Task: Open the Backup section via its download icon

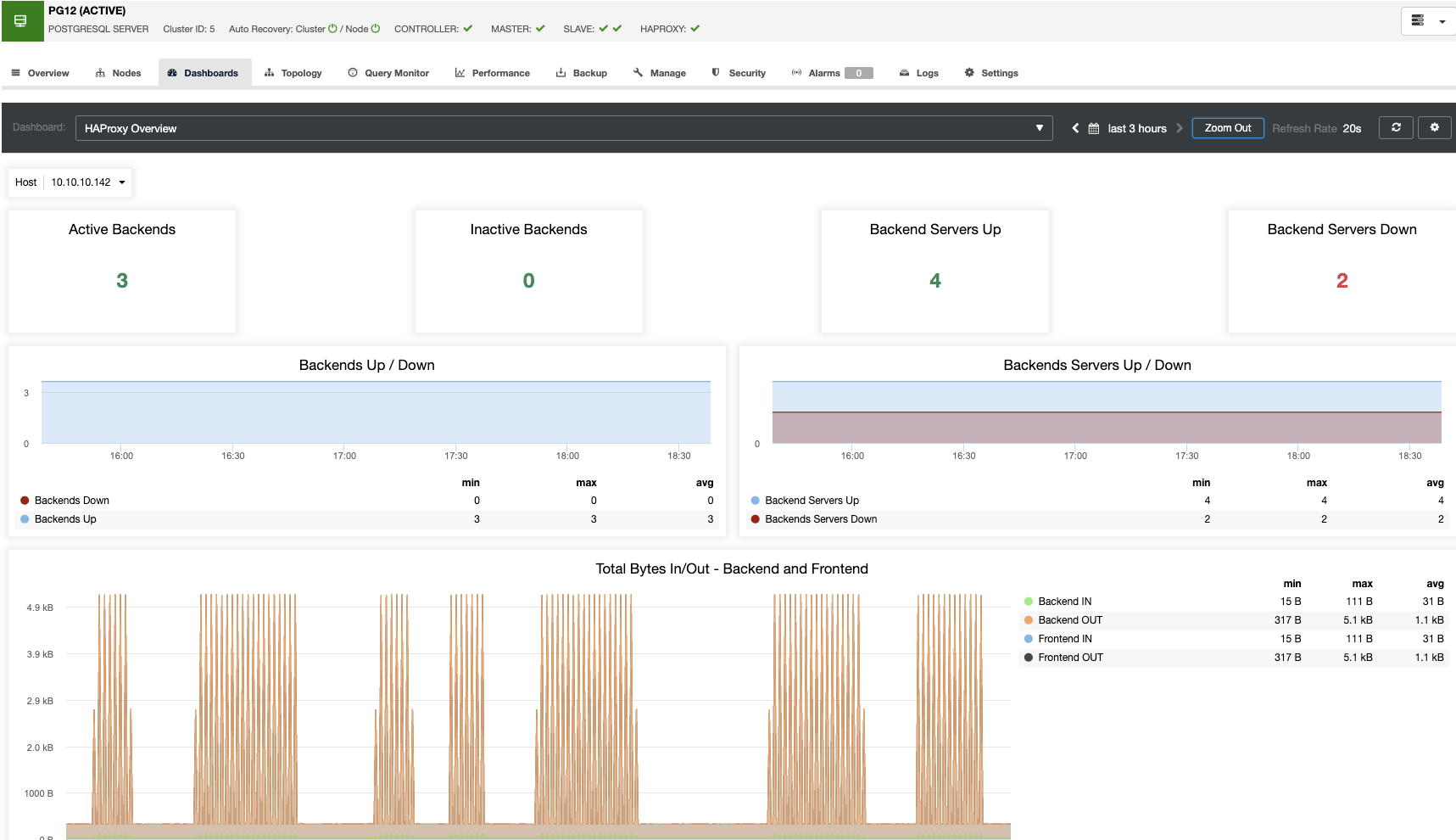Action: pyautogui.click(x=561, y=73)
